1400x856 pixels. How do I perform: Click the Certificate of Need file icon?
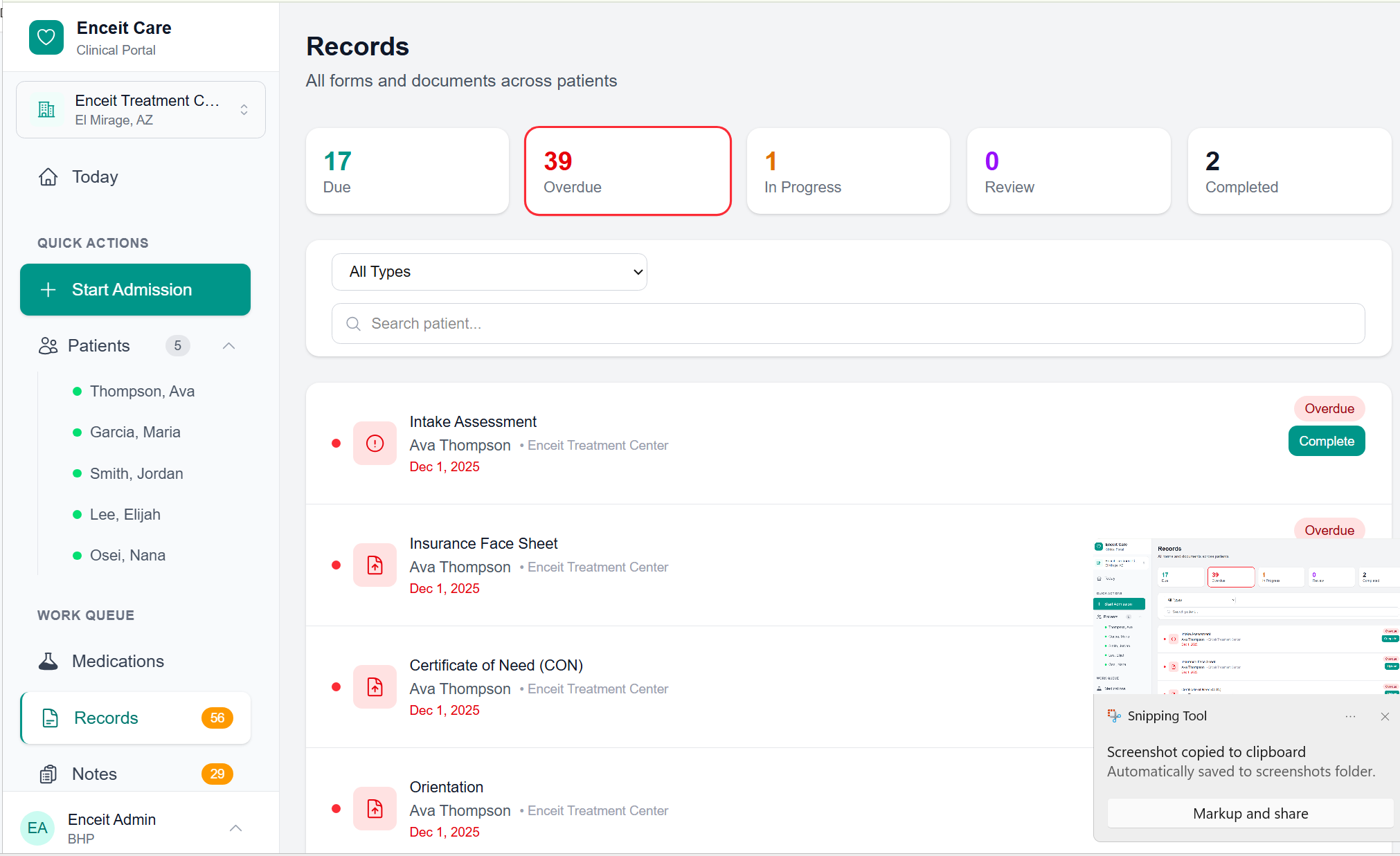click(375, 687)
